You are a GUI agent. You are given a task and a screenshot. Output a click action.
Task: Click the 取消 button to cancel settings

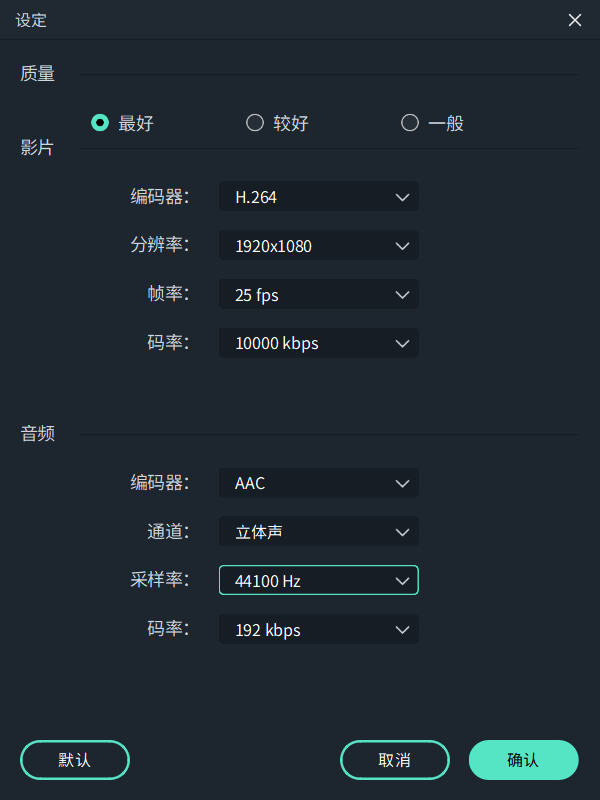coord(394,760)
